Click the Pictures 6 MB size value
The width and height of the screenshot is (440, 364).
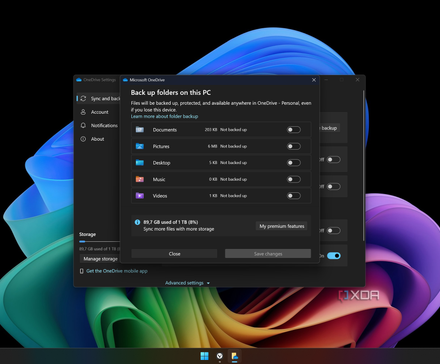coord(212,146)
